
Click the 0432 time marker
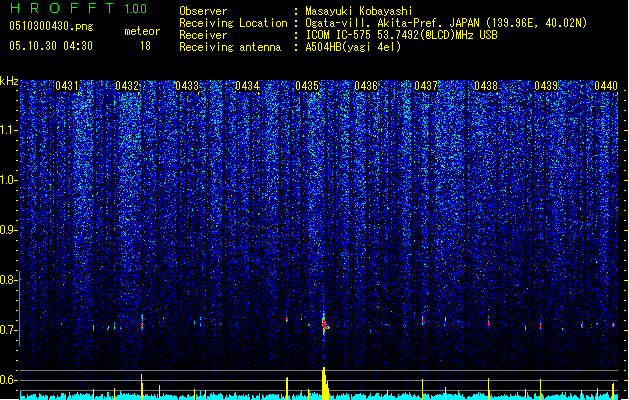coord(127,86)
